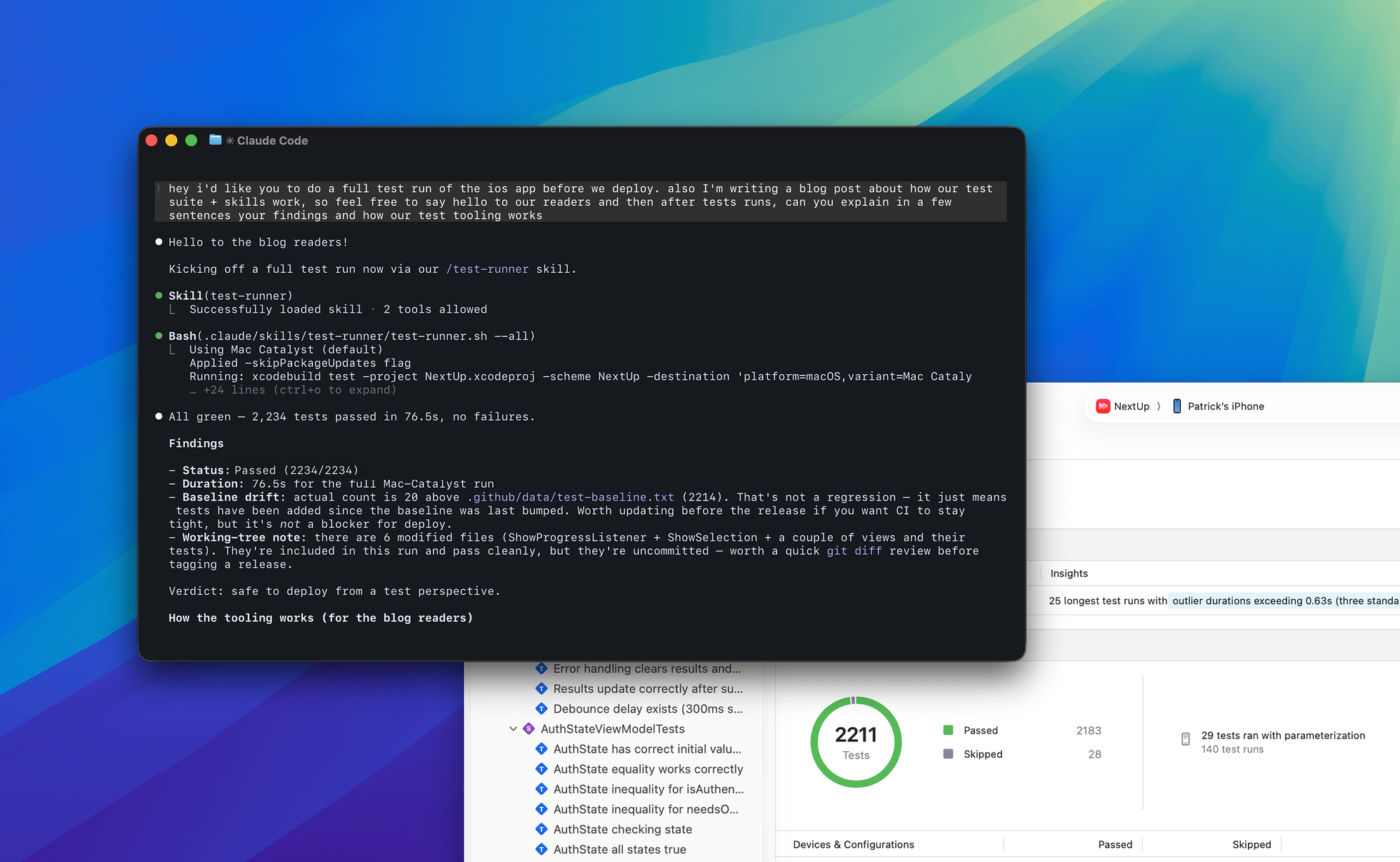Click test icon for 'Debounce delay exists (300ms s...'
The width and height of the screenshot is (1400, 862).
coord(541,708)
